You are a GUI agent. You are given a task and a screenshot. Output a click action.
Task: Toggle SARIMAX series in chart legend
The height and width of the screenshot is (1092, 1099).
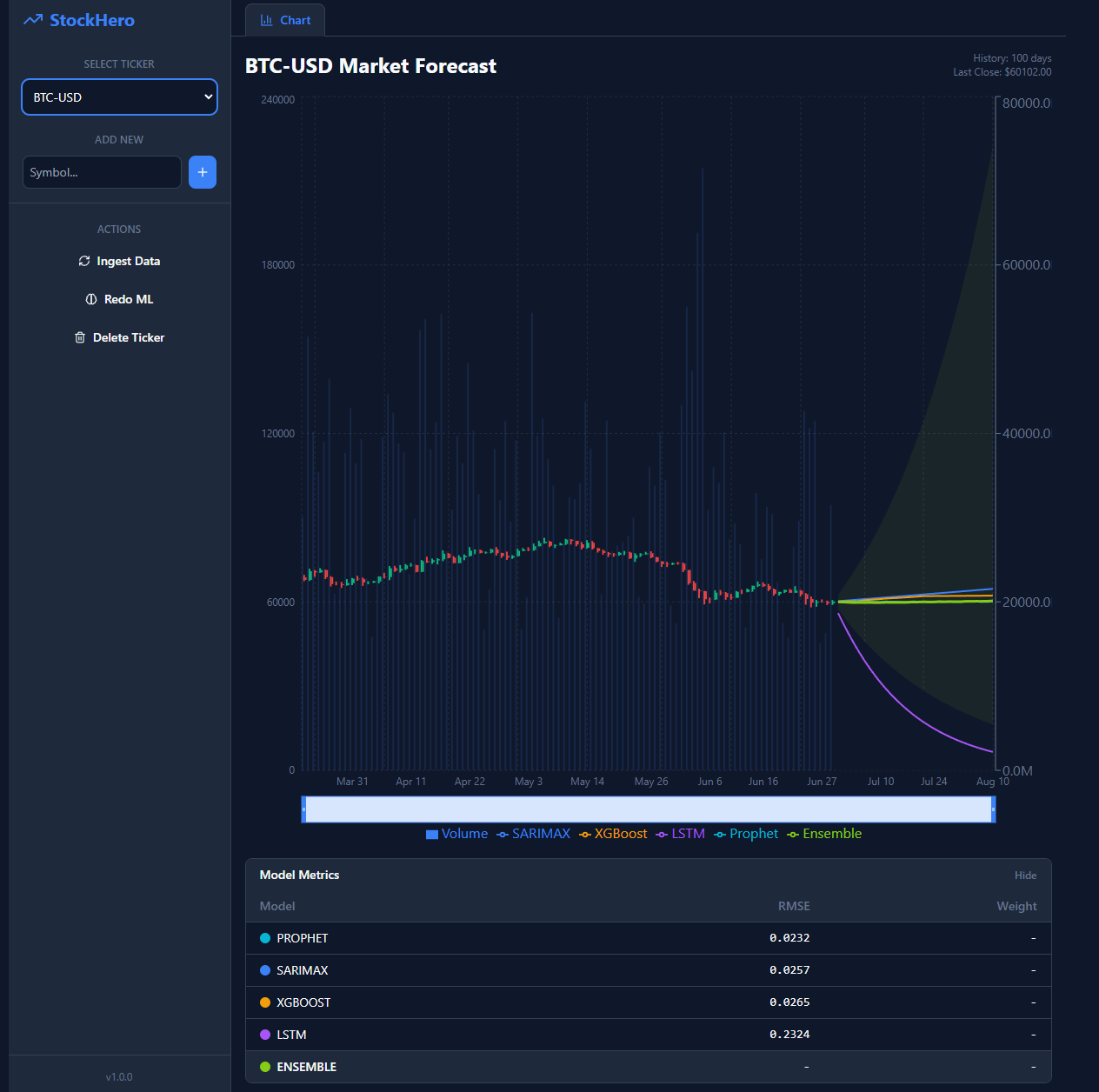tap(533, 834)
